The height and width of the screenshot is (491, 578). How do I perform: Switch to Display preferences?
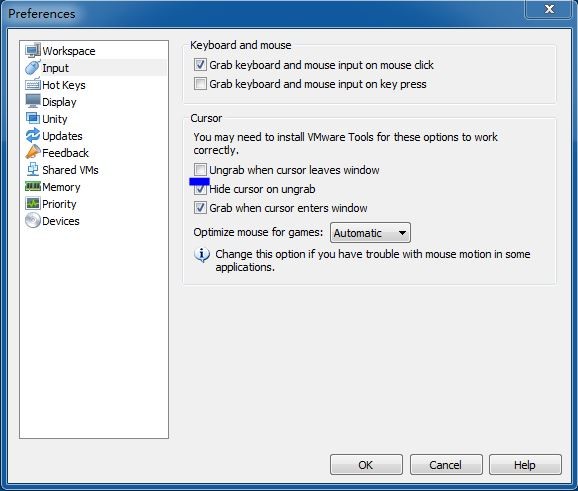point(59,102)
